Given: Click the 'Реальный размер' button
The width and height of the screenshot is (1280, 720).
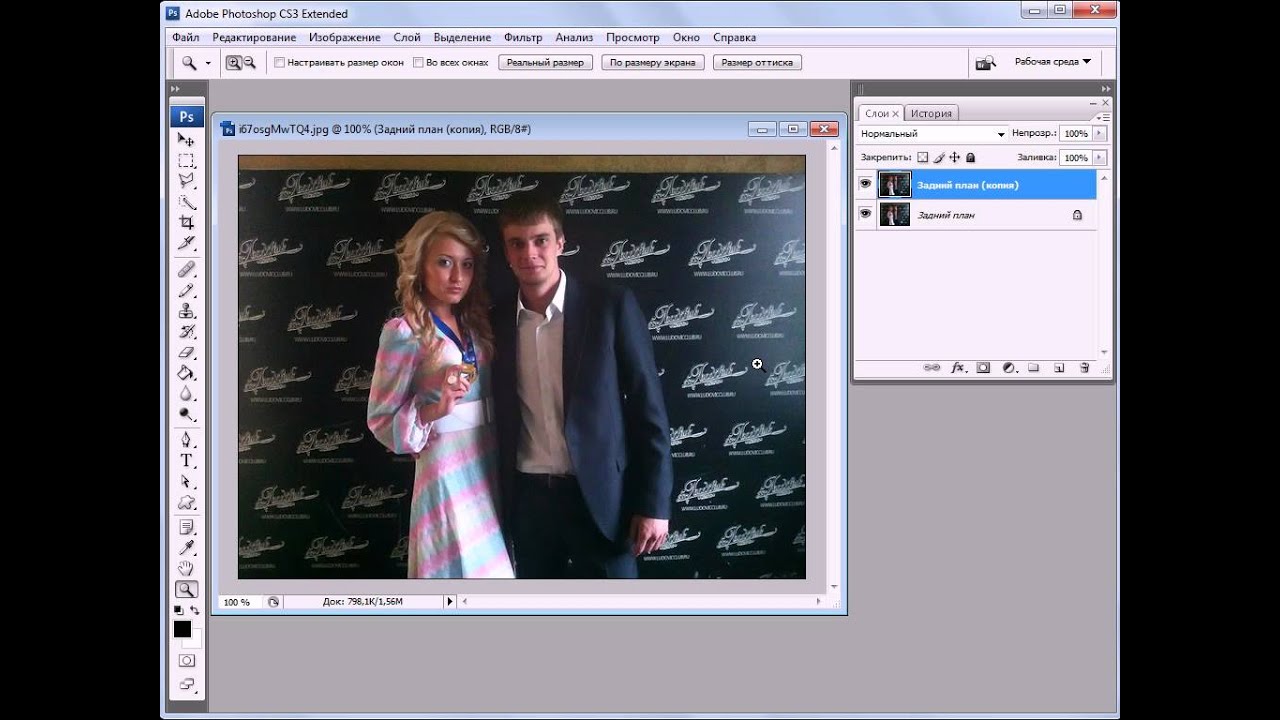Looking at the screenshot, I should click(x=545, y=62).
